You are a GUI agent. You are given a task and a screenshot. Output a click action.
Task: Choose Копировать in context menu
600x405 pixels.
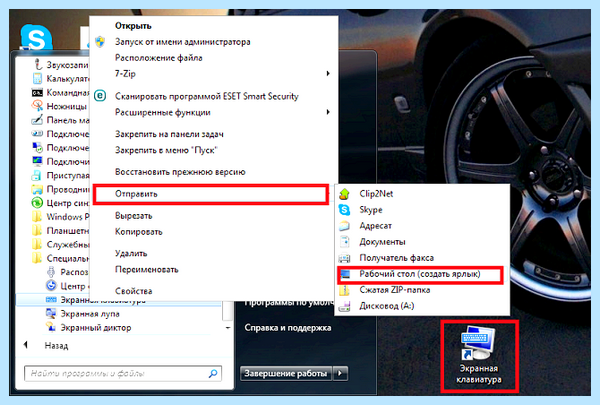pos(139,232)
